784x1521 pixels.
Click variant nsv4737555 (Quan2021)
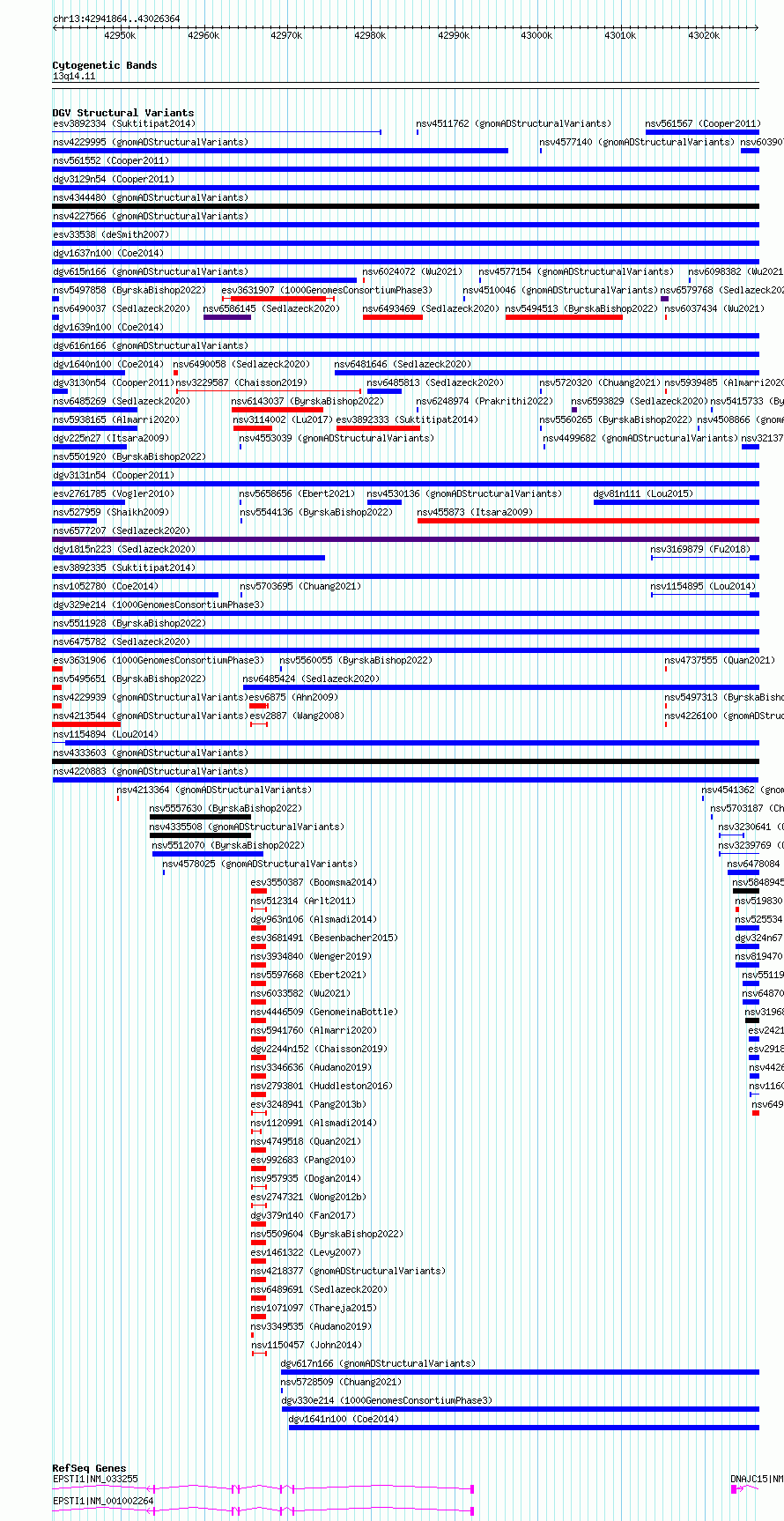720,661
